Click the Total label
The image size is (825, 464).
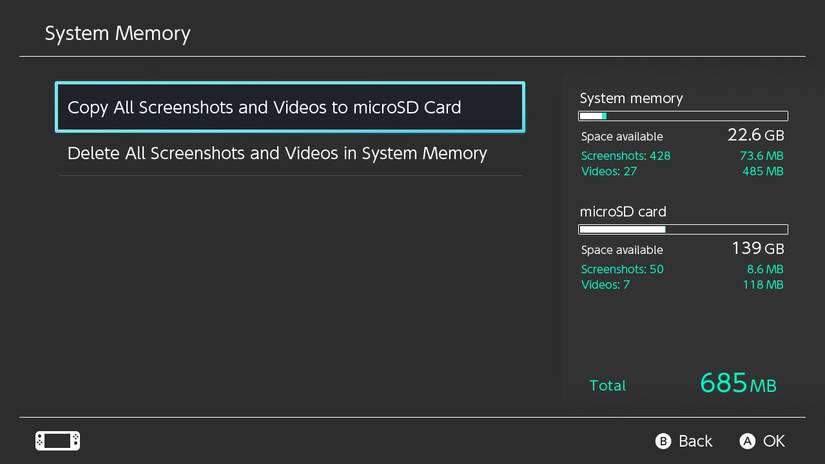pos(608,386)
